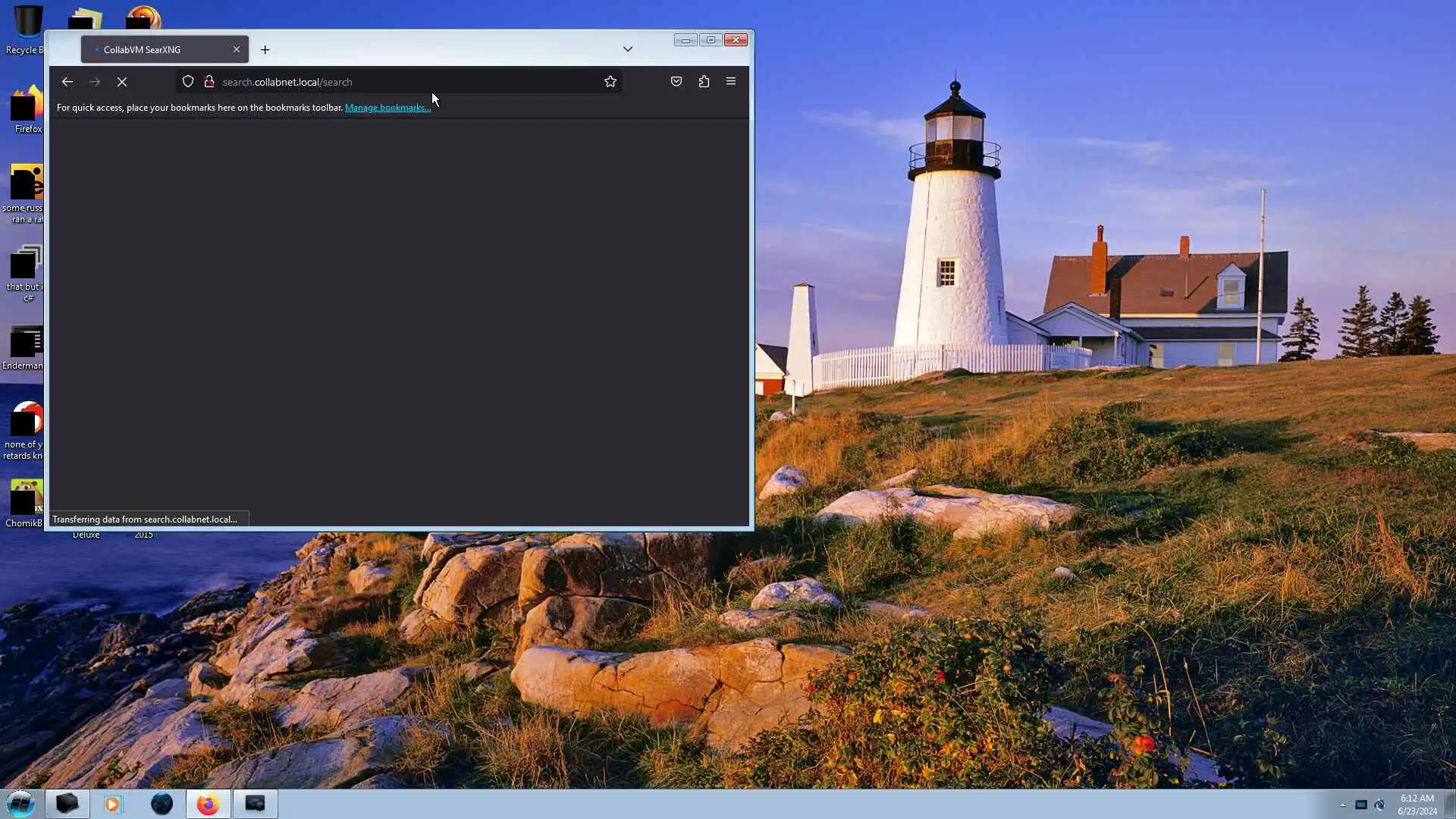Screen dimensions: 1456x819
Task: Click the volume tray icon
Action: 1379,805
